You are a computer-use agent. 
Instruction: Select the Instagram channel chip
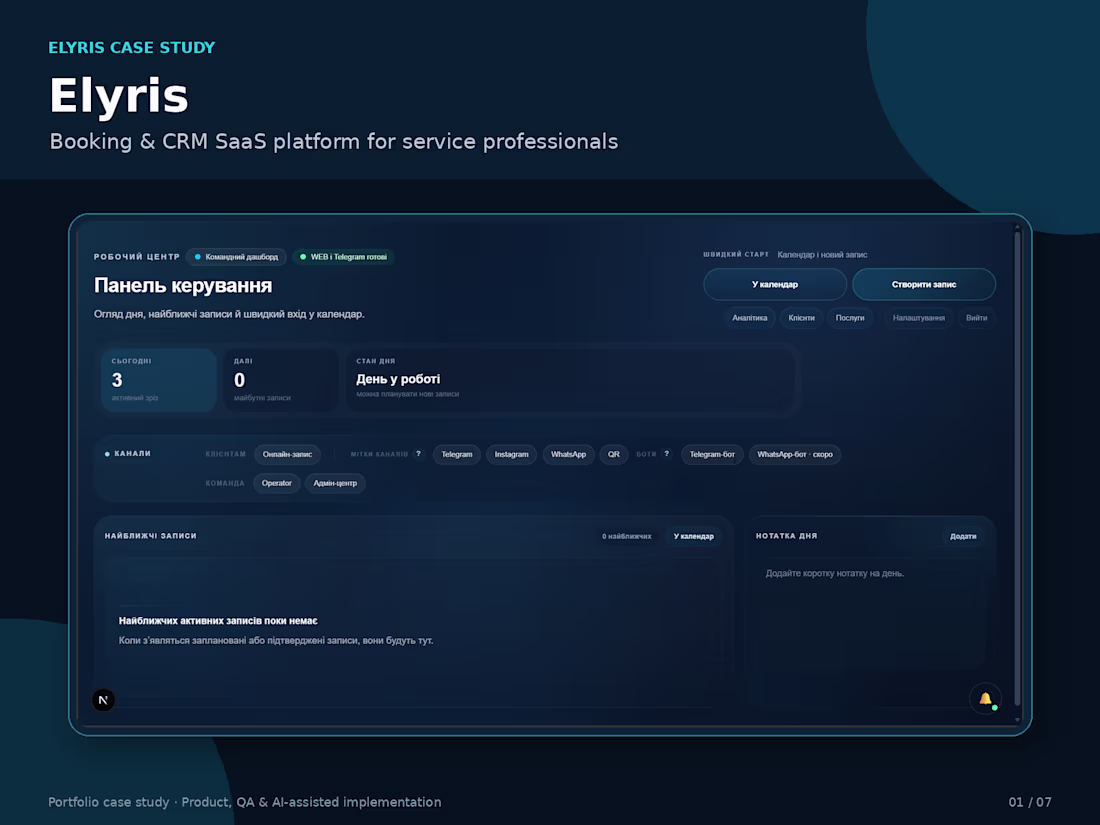coord(511,455)
